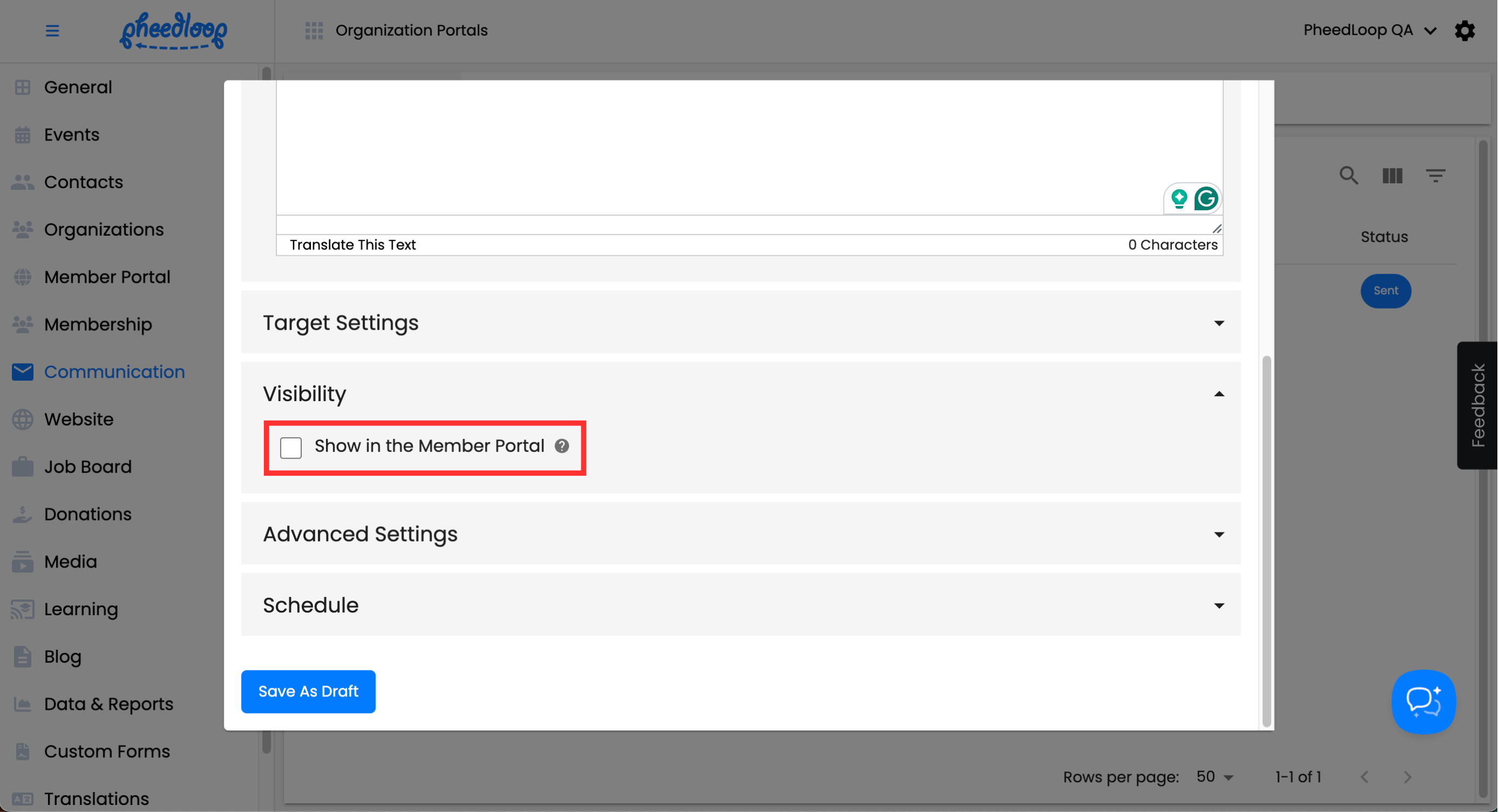Click Save As Draft button

[x=308, y=691]
